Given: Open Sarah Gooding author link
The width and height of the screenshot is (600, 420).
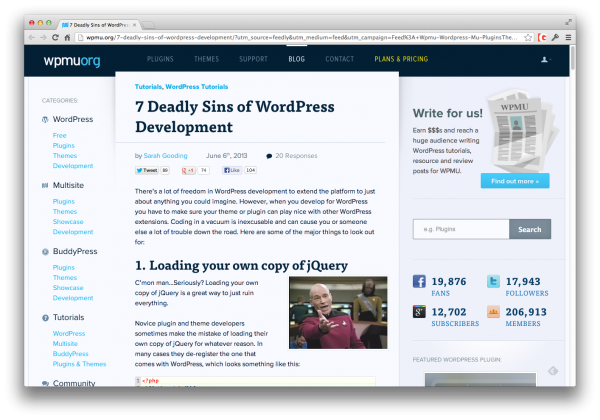Looking at the screenshot, I should pos(165,156).
